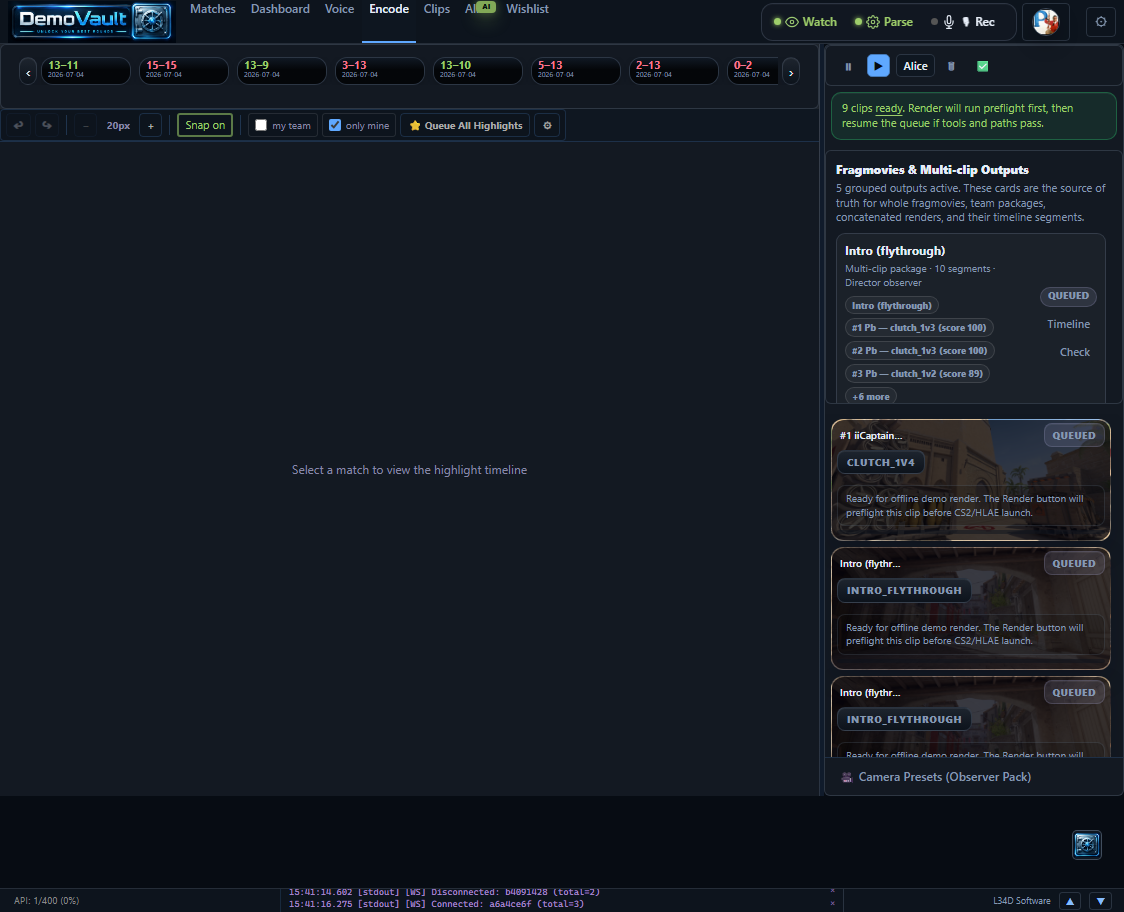
Task: Pause the render queue
Action: (848, 66)
